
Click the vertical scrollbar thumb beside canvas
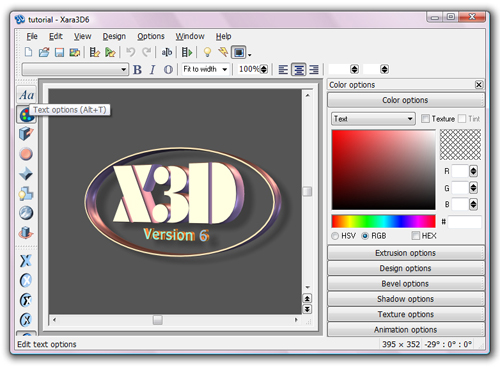[x=307, y=191]
